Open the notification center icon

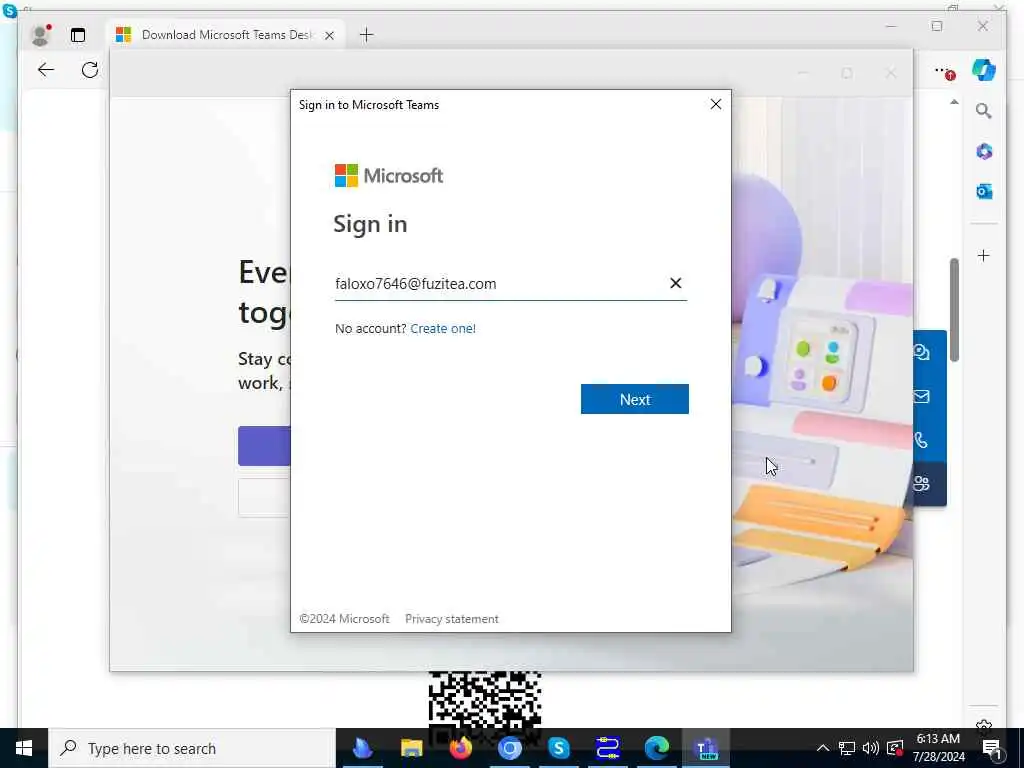click(x=993, y=748)
